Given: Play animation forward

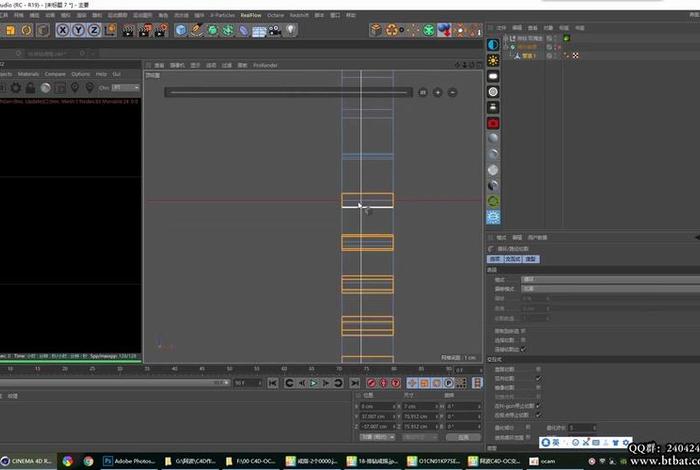Looking at the screenshot, I should point(313,383).
